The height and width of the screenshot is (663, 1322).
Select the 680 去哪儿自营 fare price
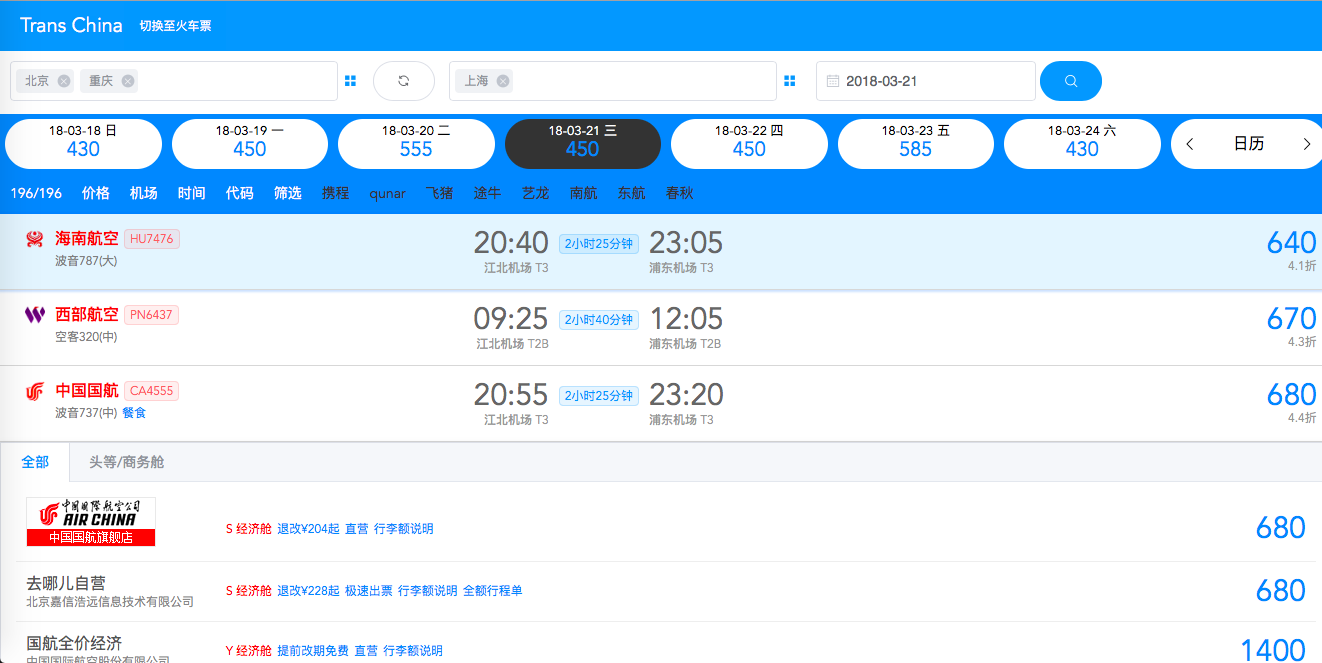coord(1280,590)
